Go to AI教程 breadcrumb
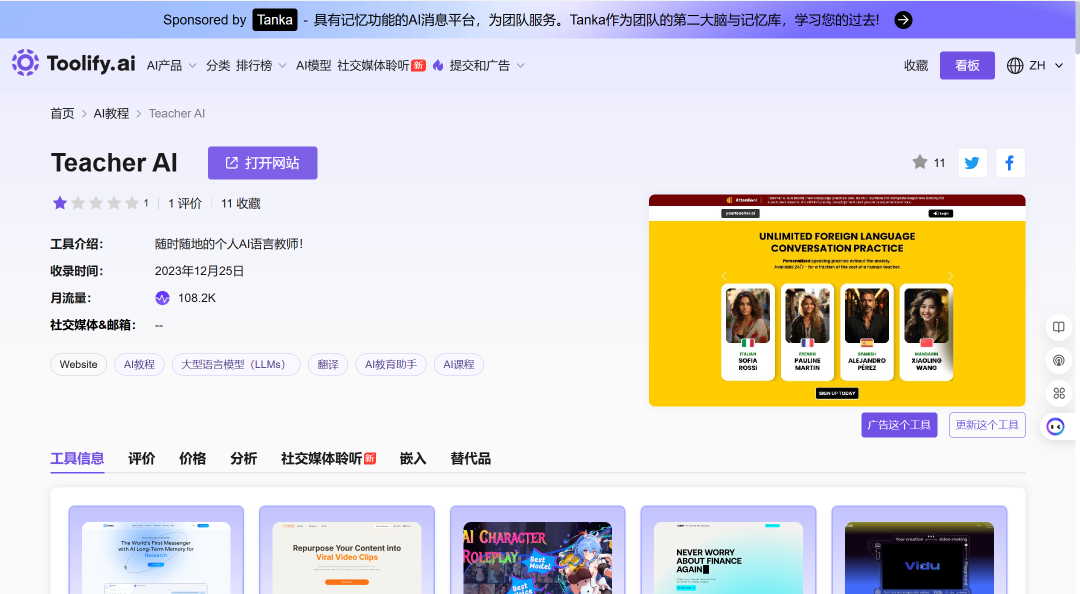1080x594 pixels. (x=112, y=114)
